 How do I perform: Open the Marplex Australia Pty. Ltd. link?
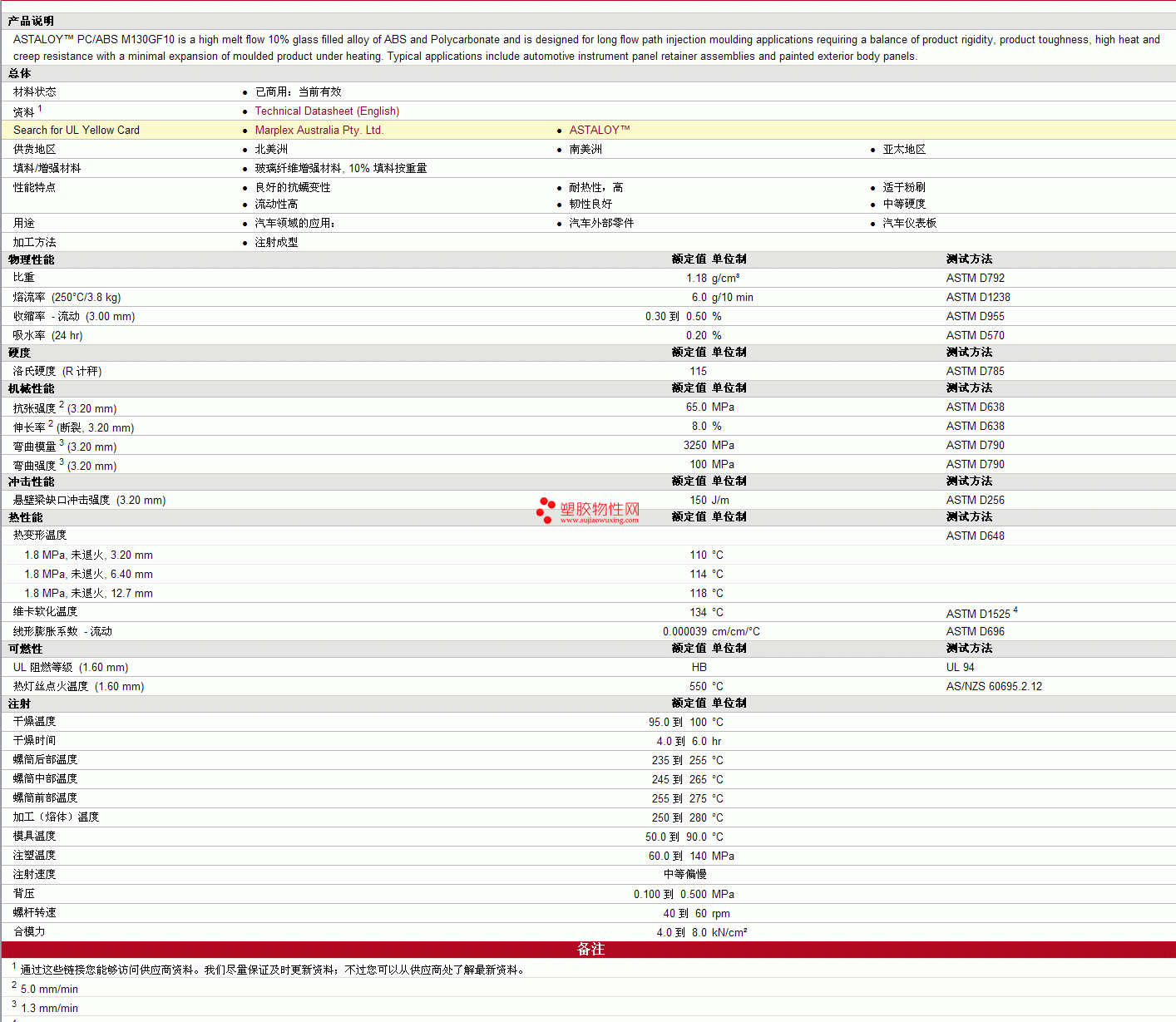click(319, 130)
